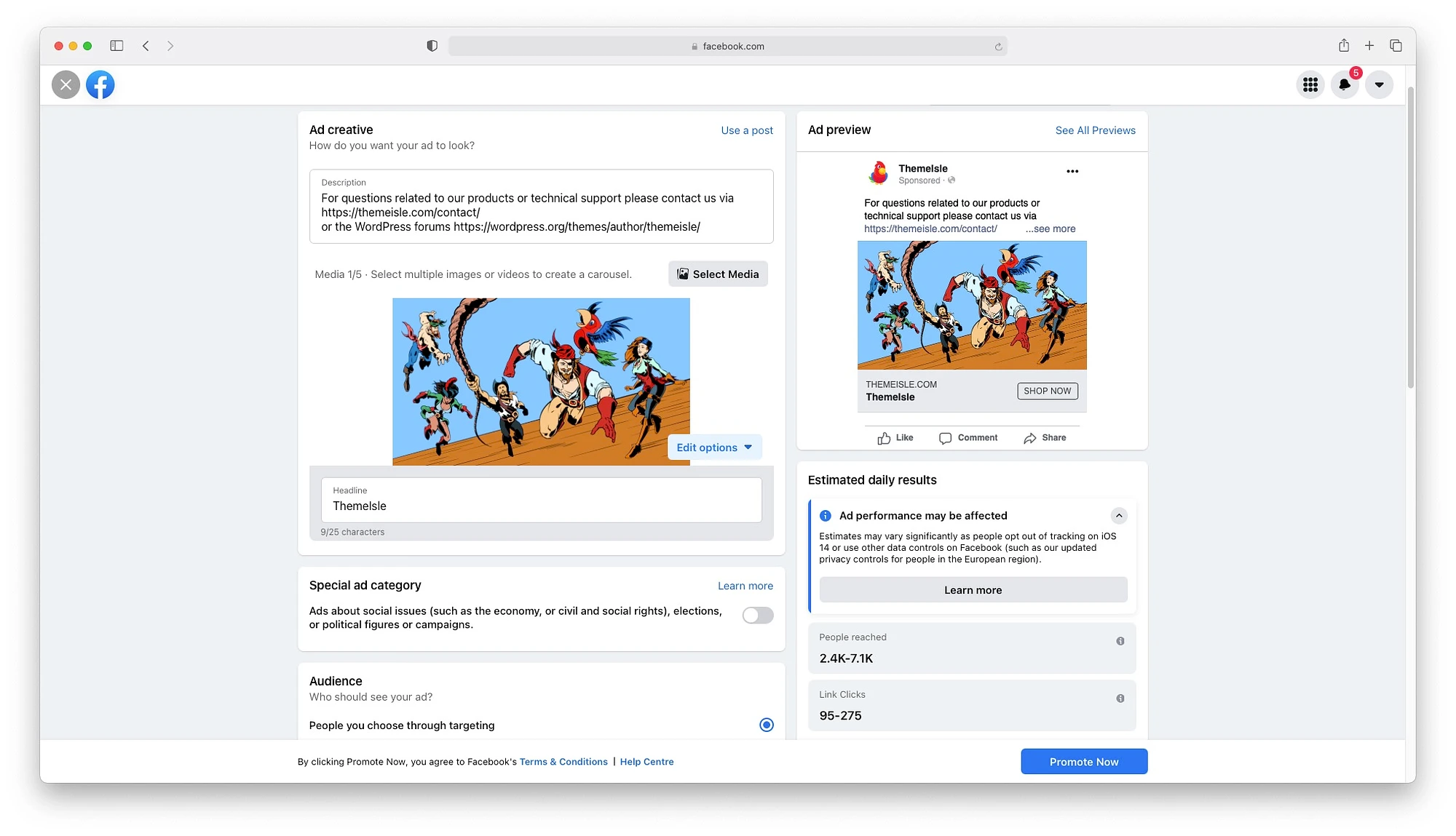Open the Help Centre menu item
1456x836 pixels.
[x=646, y=761]
